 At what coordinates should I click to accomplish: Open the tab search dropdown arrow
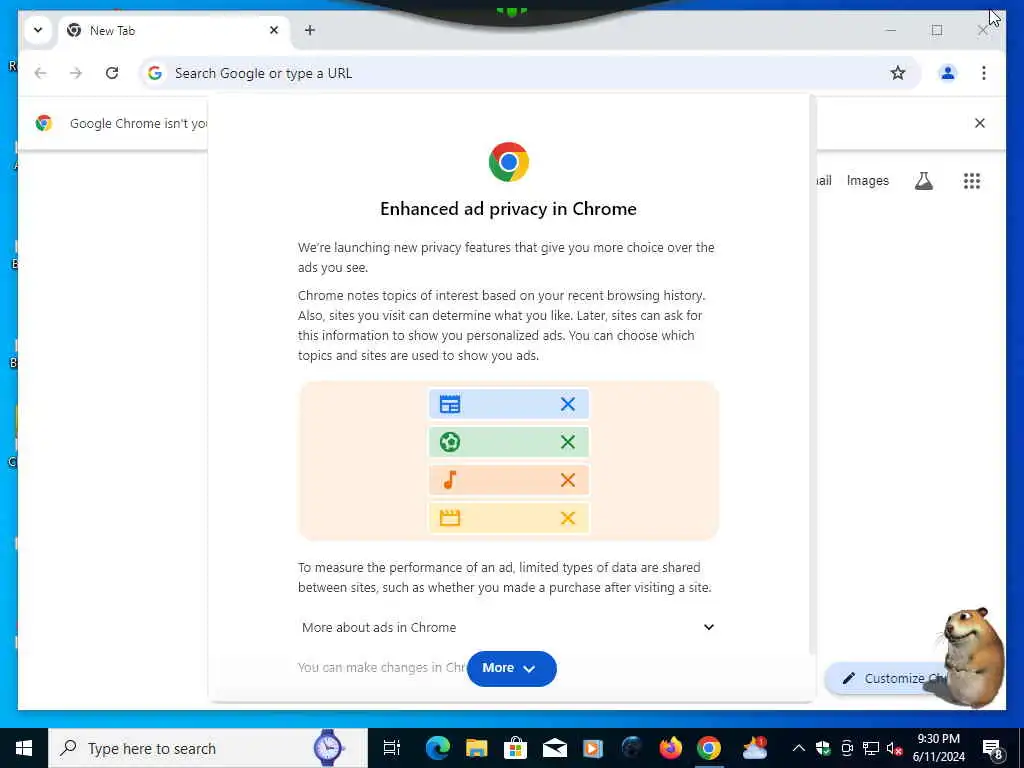(x=38, y=30)
